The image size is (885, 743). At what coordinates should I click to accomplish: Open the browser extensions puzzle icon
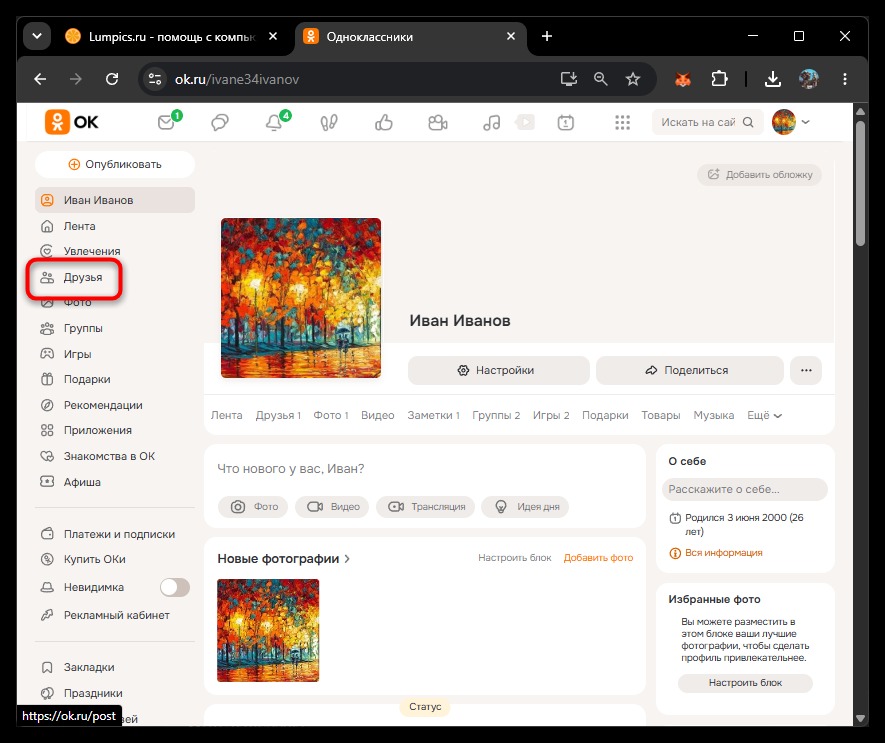(719, 79)
